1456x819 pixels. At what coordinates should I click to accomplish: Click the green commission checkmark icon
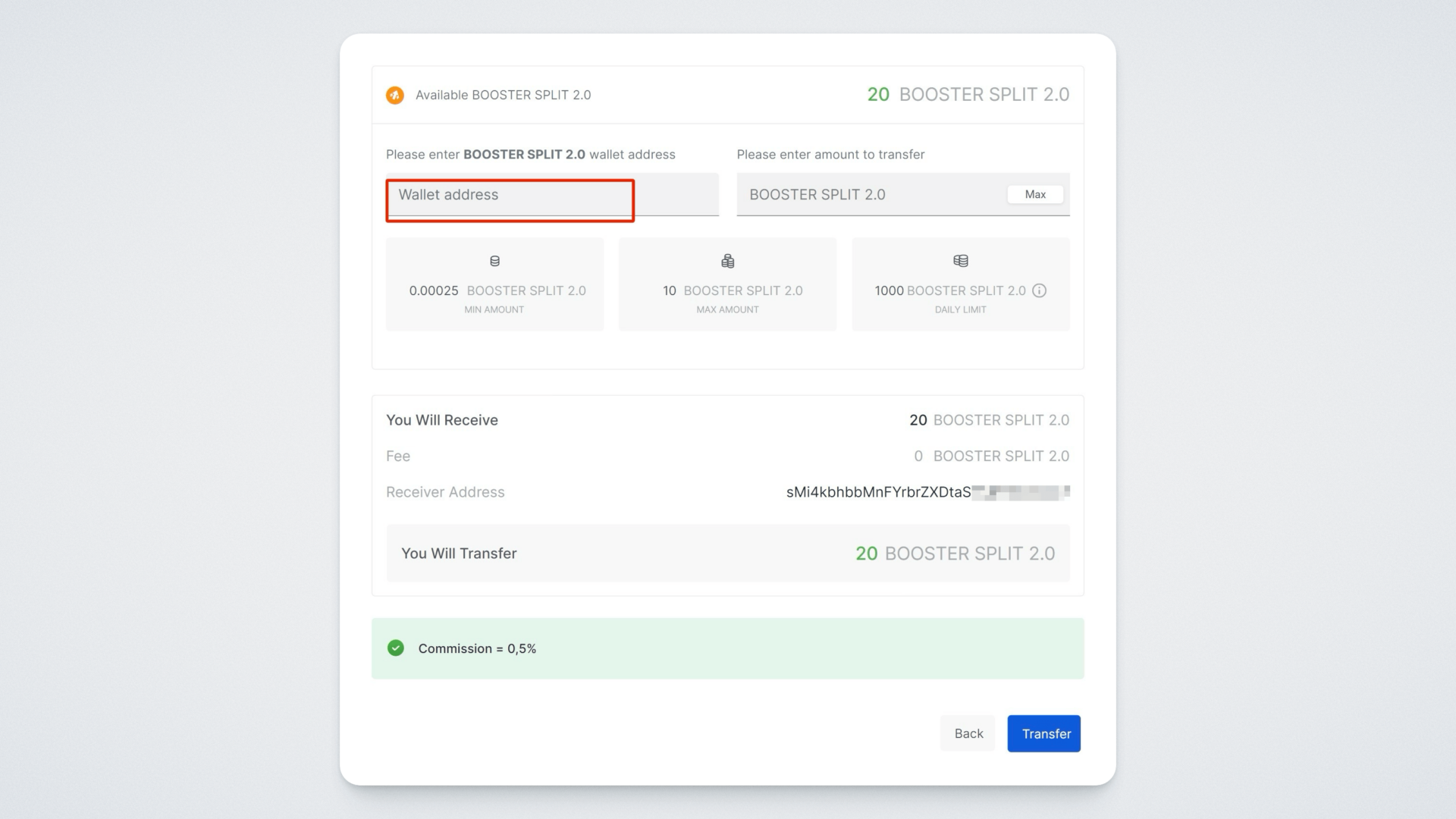(395, 648)
